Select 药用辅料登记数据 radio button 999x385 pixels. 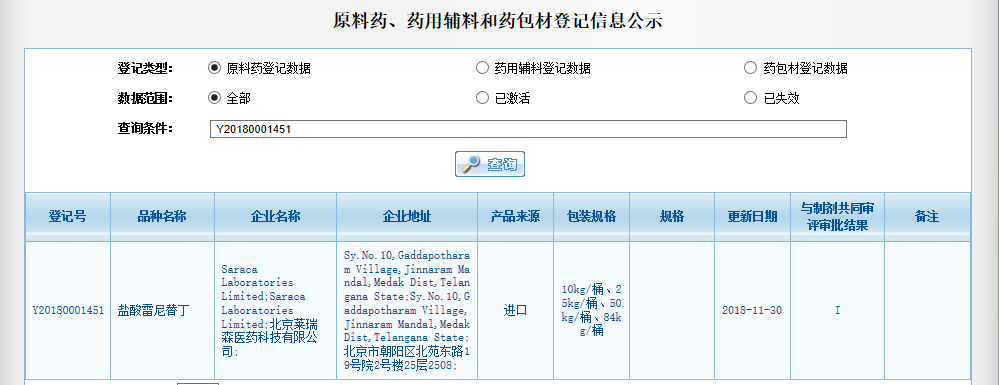tap(482, 68)
